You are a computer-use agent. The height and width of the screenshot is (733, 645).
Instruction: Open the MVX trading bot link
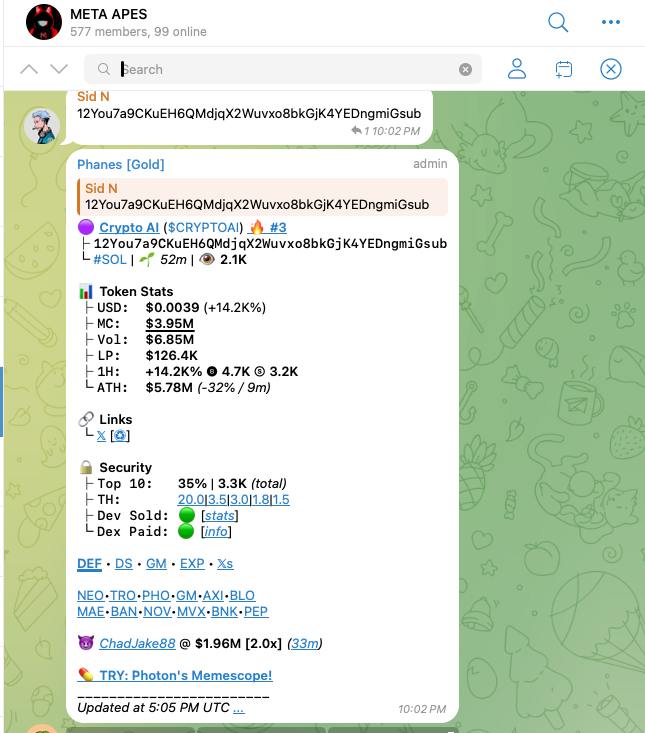click(191, 611)
